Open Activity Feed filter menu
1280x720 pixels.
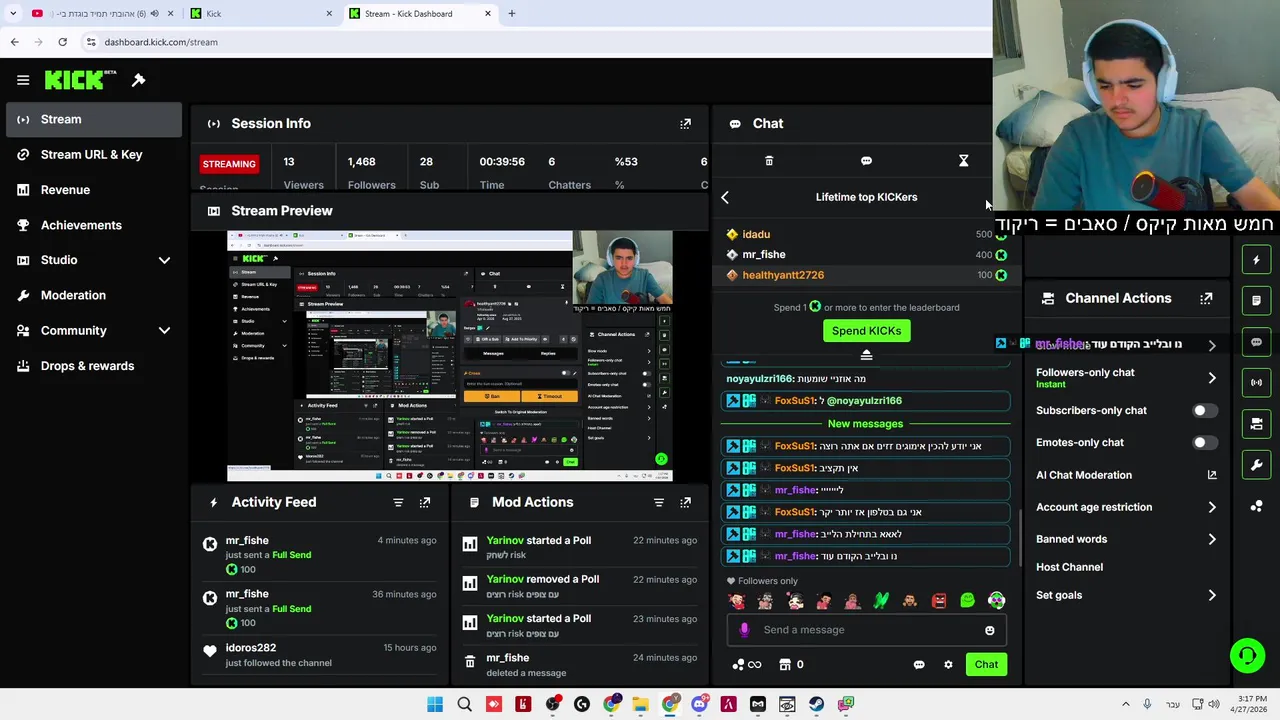point(398,502)
